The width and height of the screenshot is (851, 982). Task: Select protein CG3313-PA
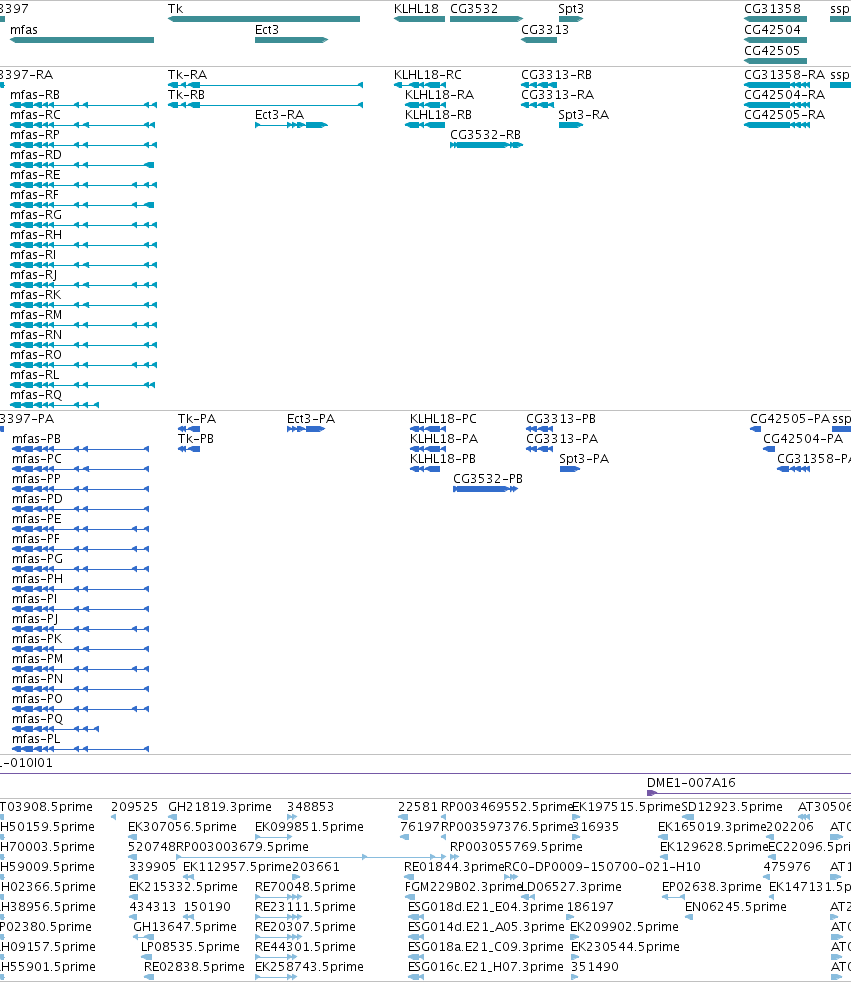(540, 449)
